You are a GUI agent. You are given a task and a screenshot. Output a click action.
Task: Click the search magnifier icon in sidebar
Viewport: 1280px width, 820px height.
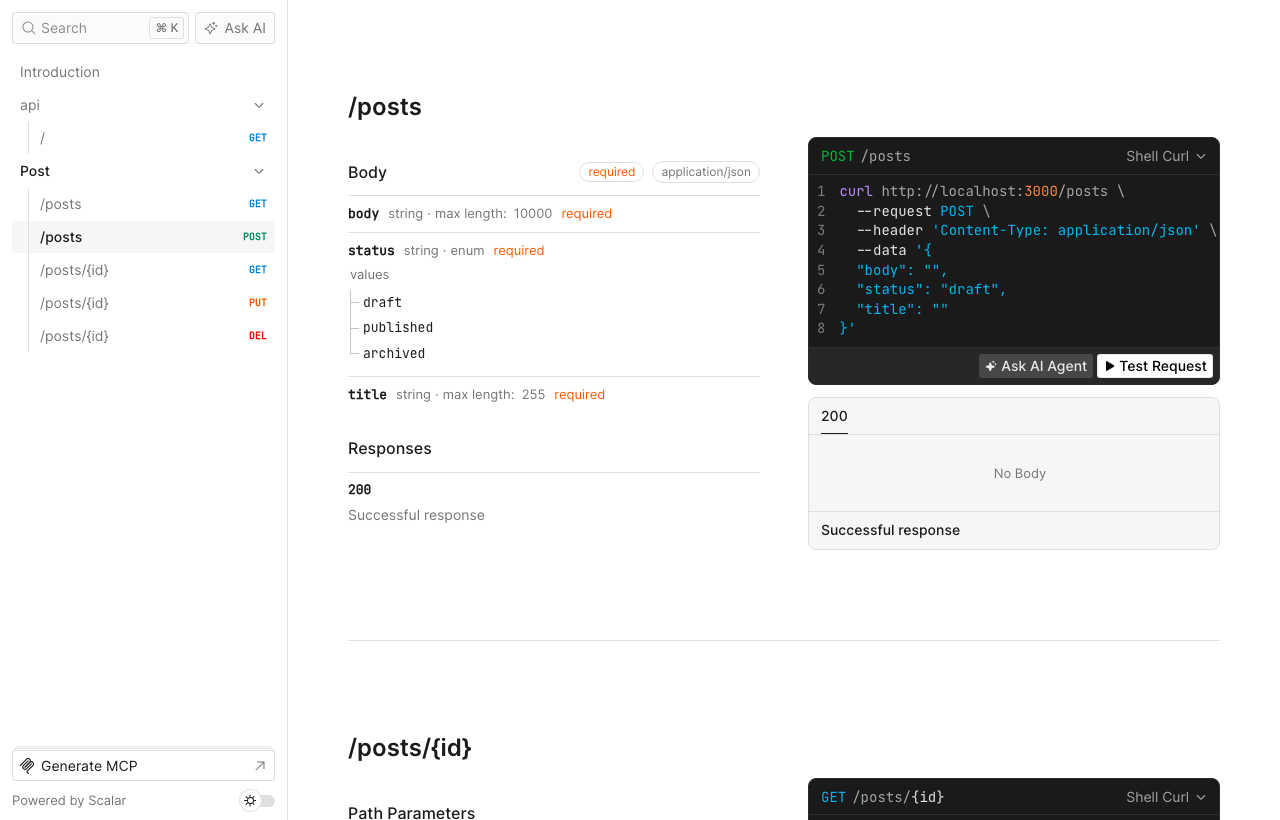(29, 28)
